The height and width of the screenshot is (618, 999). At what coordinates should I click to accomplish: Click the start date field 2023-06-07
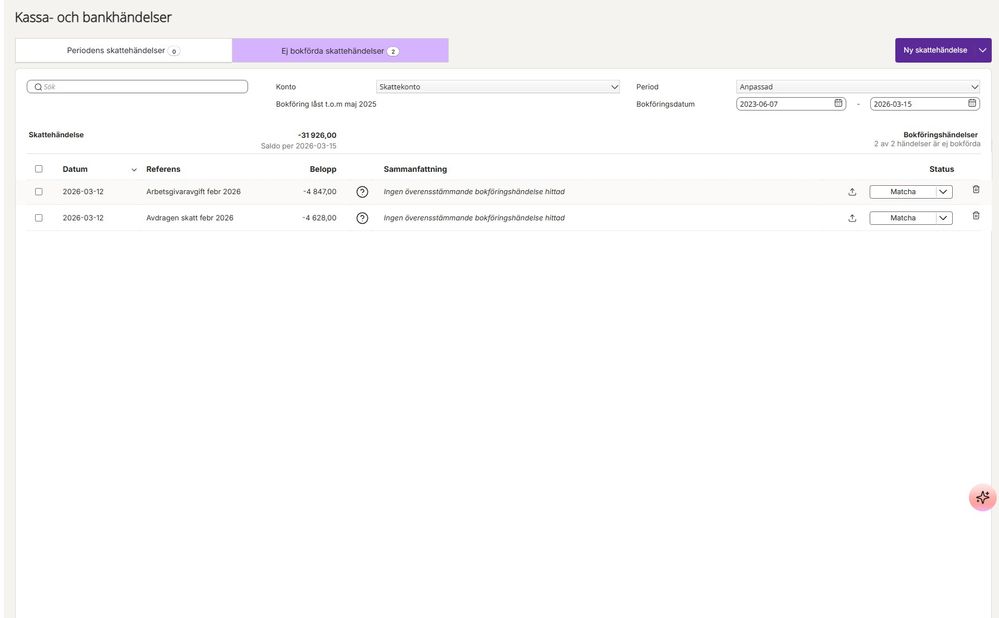point(791,104)
